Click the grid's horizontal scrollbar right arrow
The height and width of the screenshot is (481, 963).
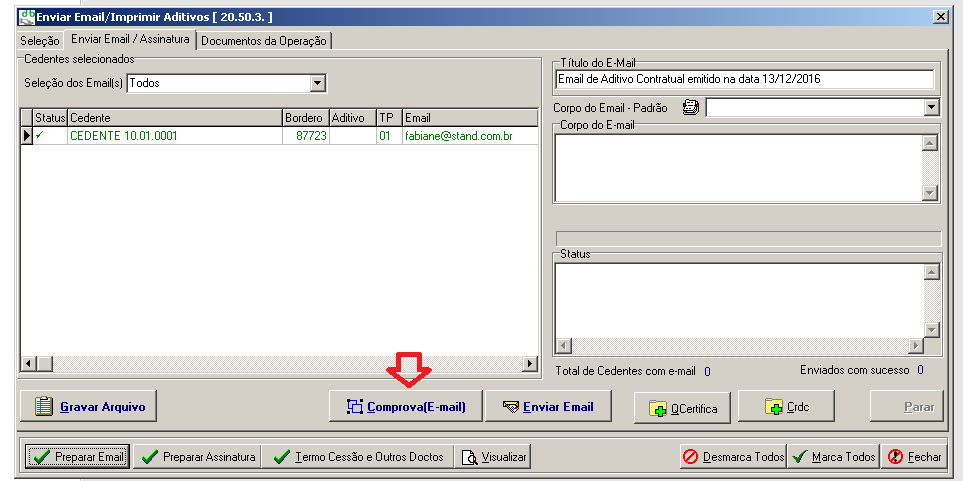(x=529, y=363)
